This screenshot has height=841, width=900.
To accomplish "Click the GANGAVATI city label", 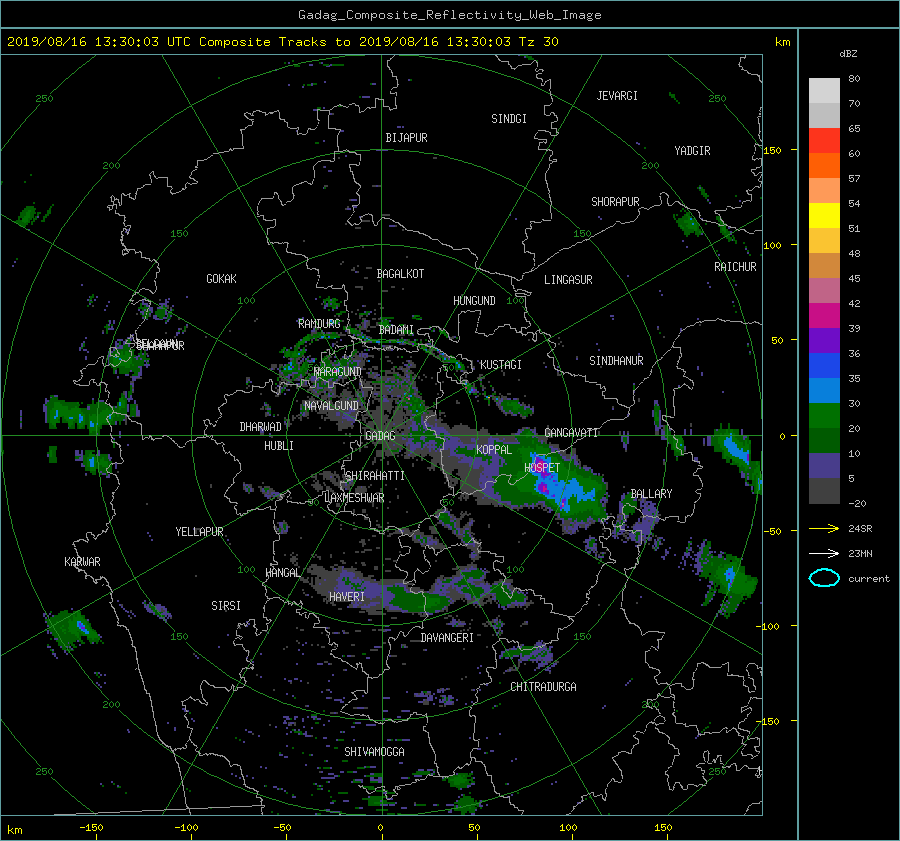I will 571,432.
